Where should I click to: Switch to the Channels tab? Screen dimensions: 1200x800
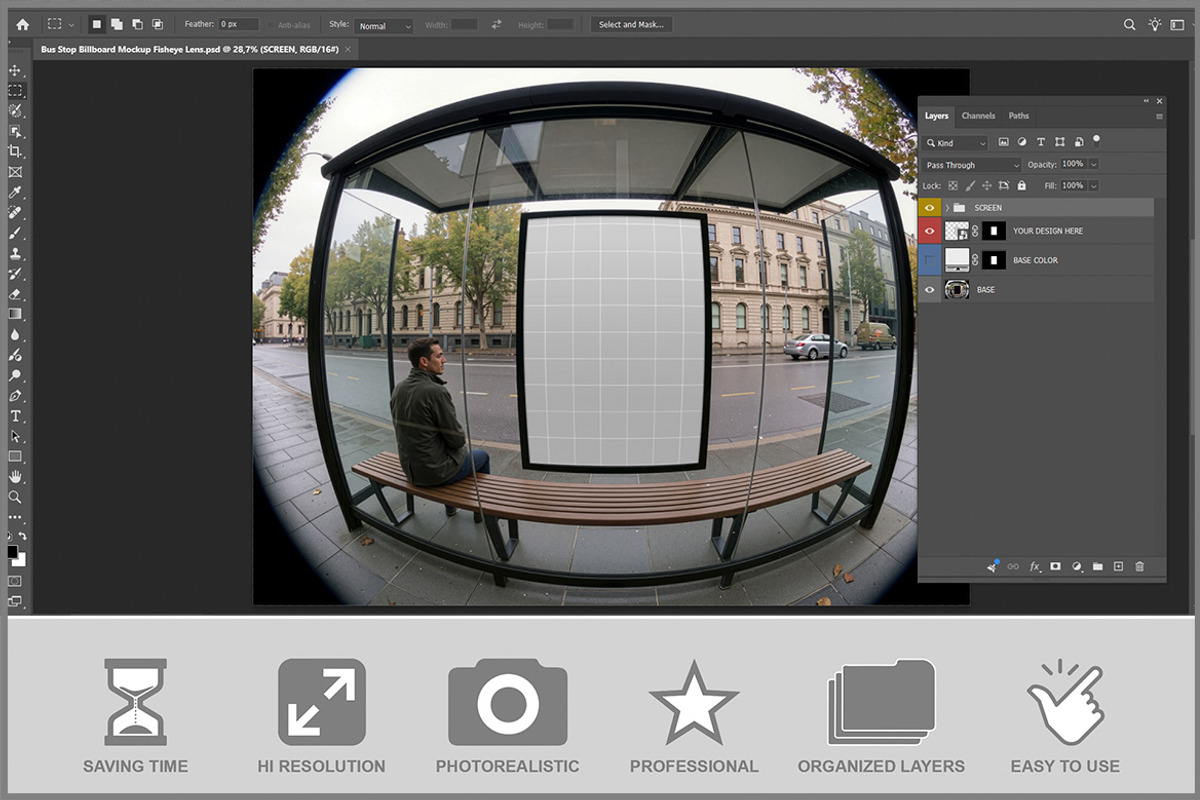978,116
